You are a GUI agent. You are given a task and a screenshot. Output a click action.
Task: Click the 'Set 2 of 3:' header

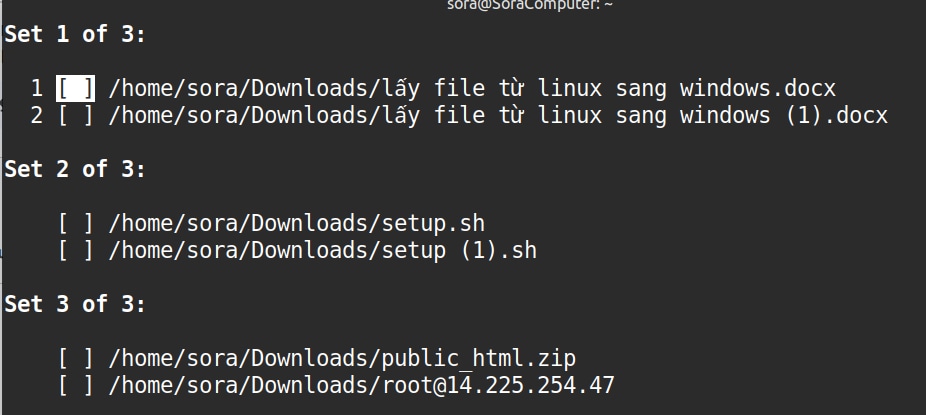click(75, 169)
